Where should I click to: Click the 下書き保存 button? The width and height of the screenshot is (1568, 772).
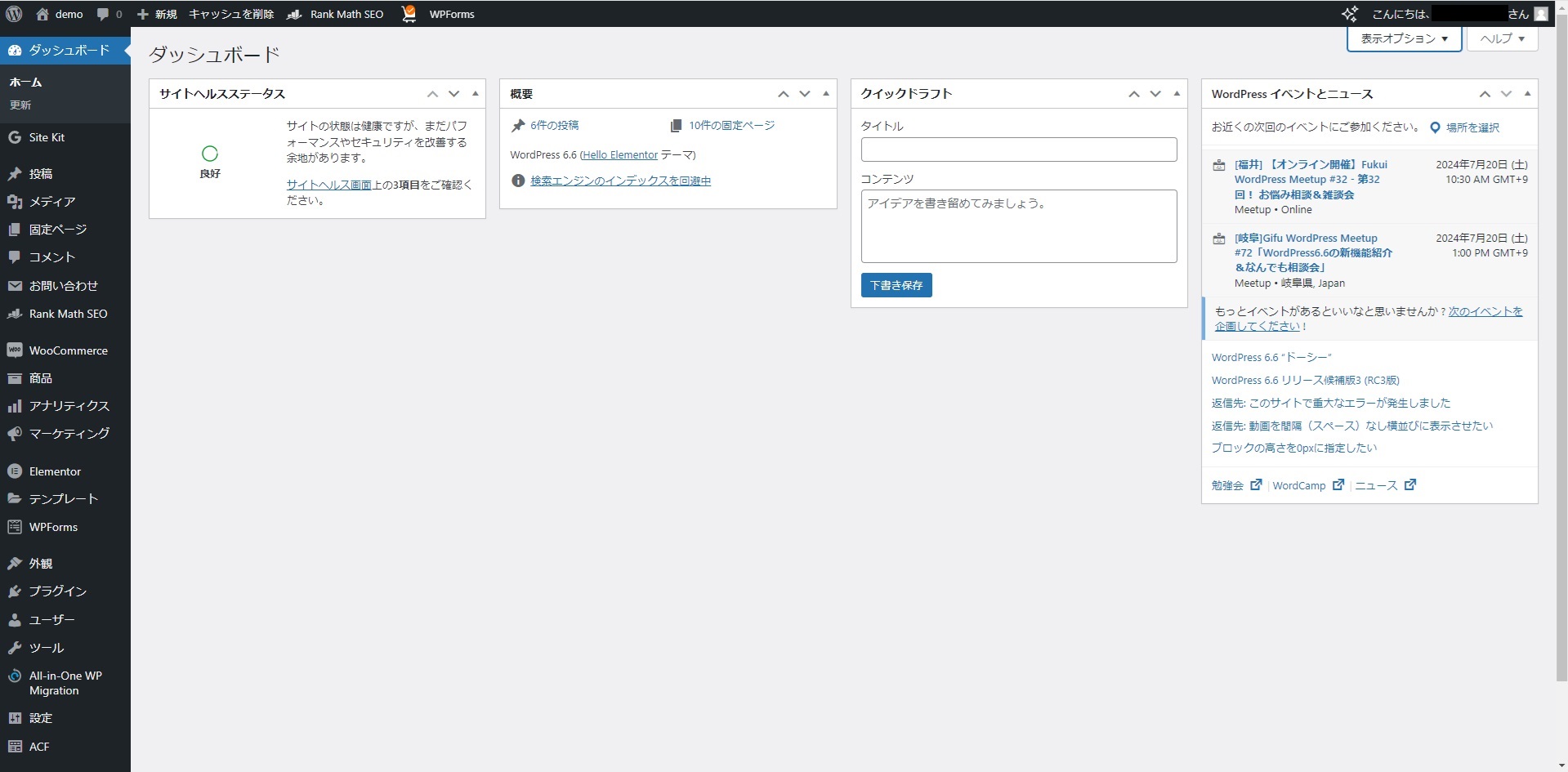pyautogui.click(x=896, y=285)
